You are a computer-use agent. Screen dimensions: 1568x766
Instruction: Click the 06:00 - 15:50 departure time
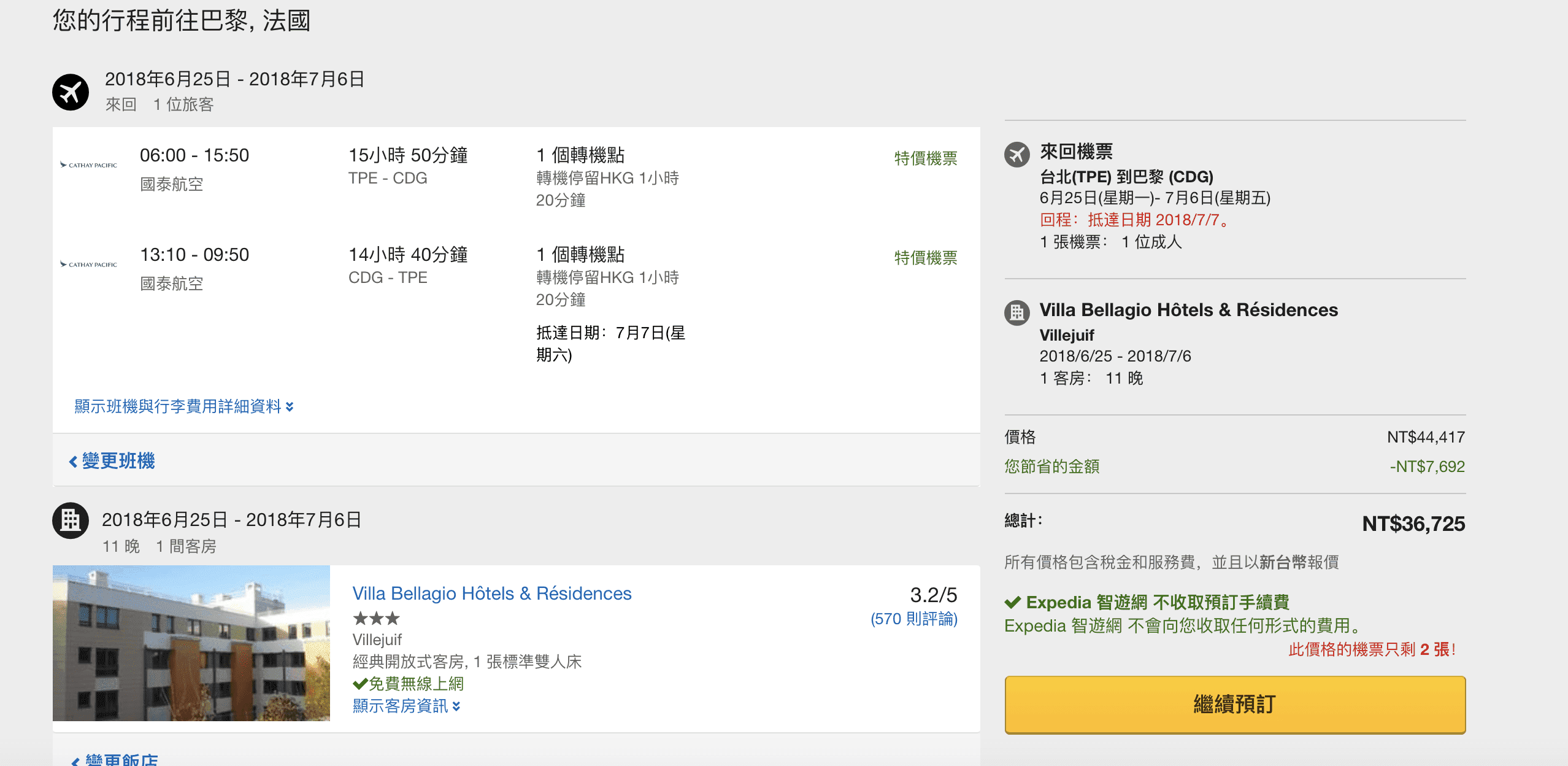coord(194,155)
